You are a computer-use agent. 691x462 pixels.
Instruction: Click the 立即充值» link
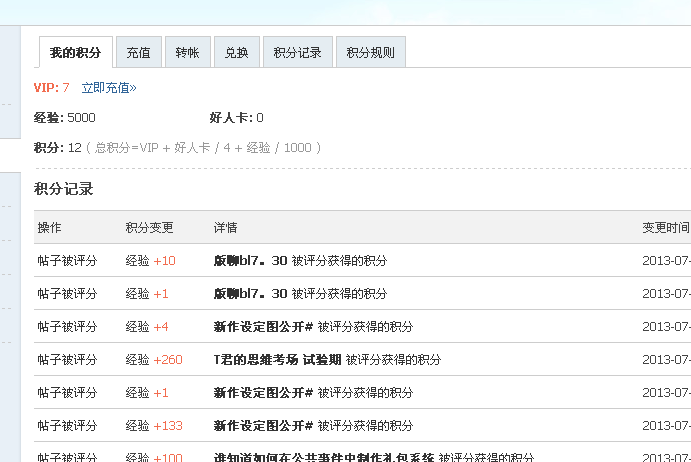(109, 88)
